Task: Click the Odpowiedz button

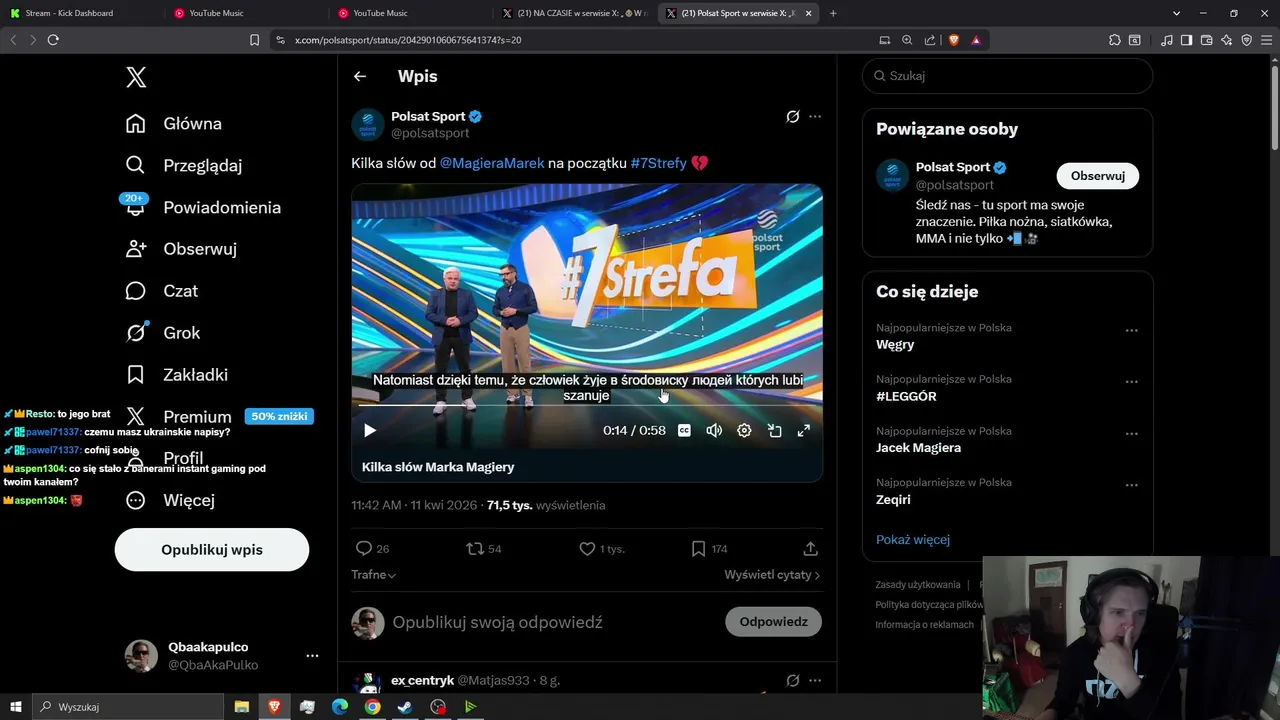Action: pos(773,622)
